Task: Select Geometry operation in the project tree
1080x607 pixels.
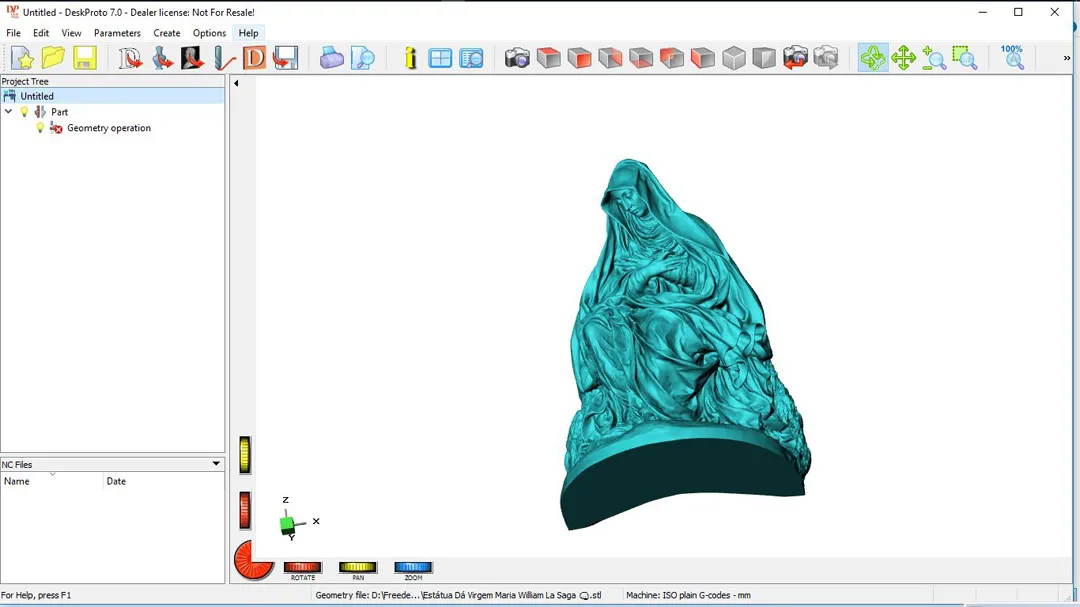Action: point(109,128)
